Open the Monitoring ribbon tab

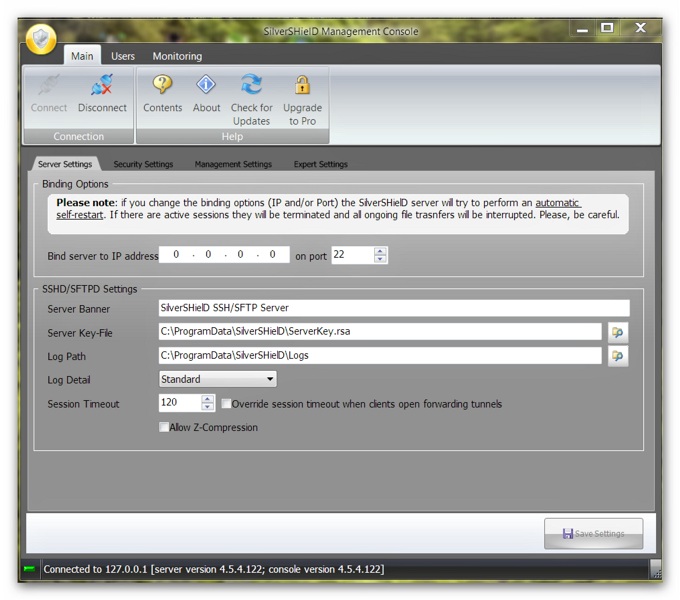click(x=177, y=56)
